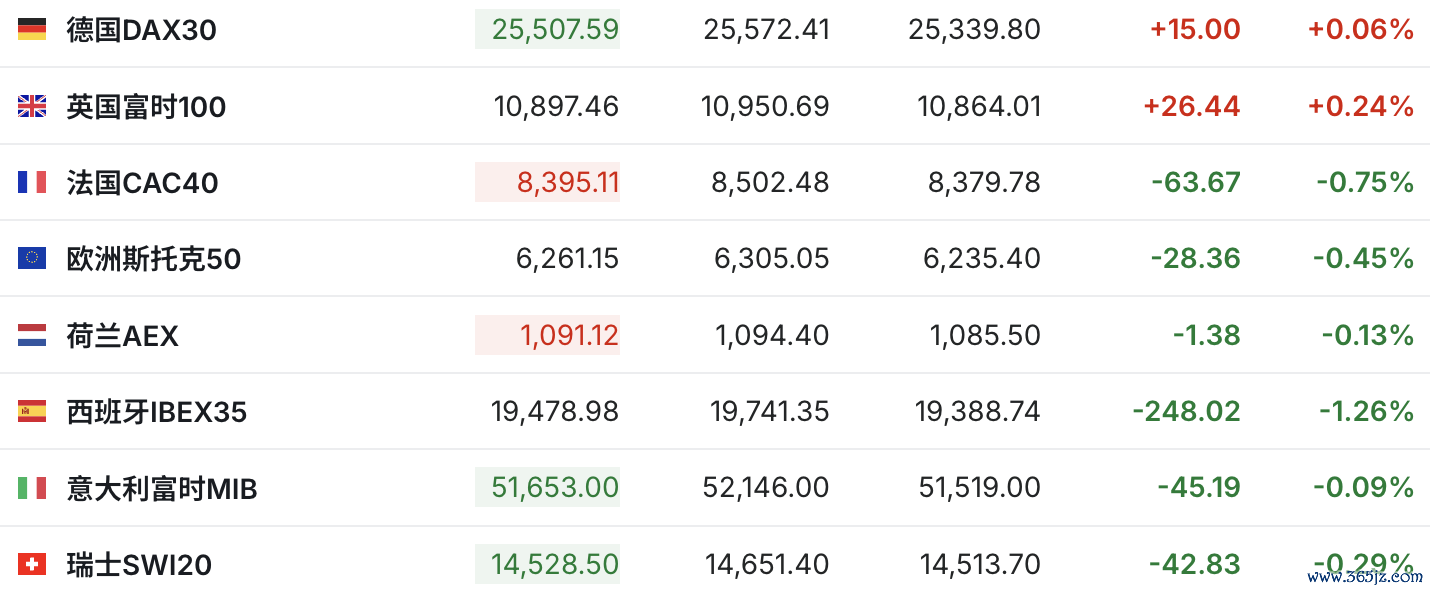
Task: Click the +0.24% change value
Action: 1360,106
